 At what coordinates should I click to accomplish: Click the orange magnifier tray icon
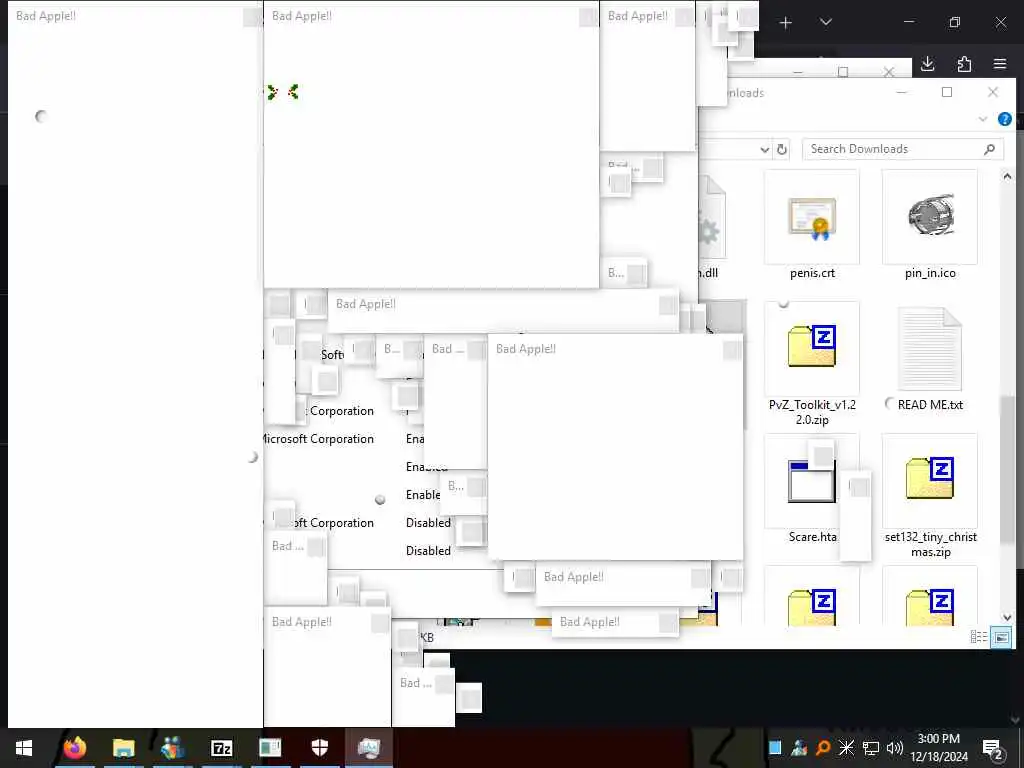pyautogui.click(x=823, y=748)
